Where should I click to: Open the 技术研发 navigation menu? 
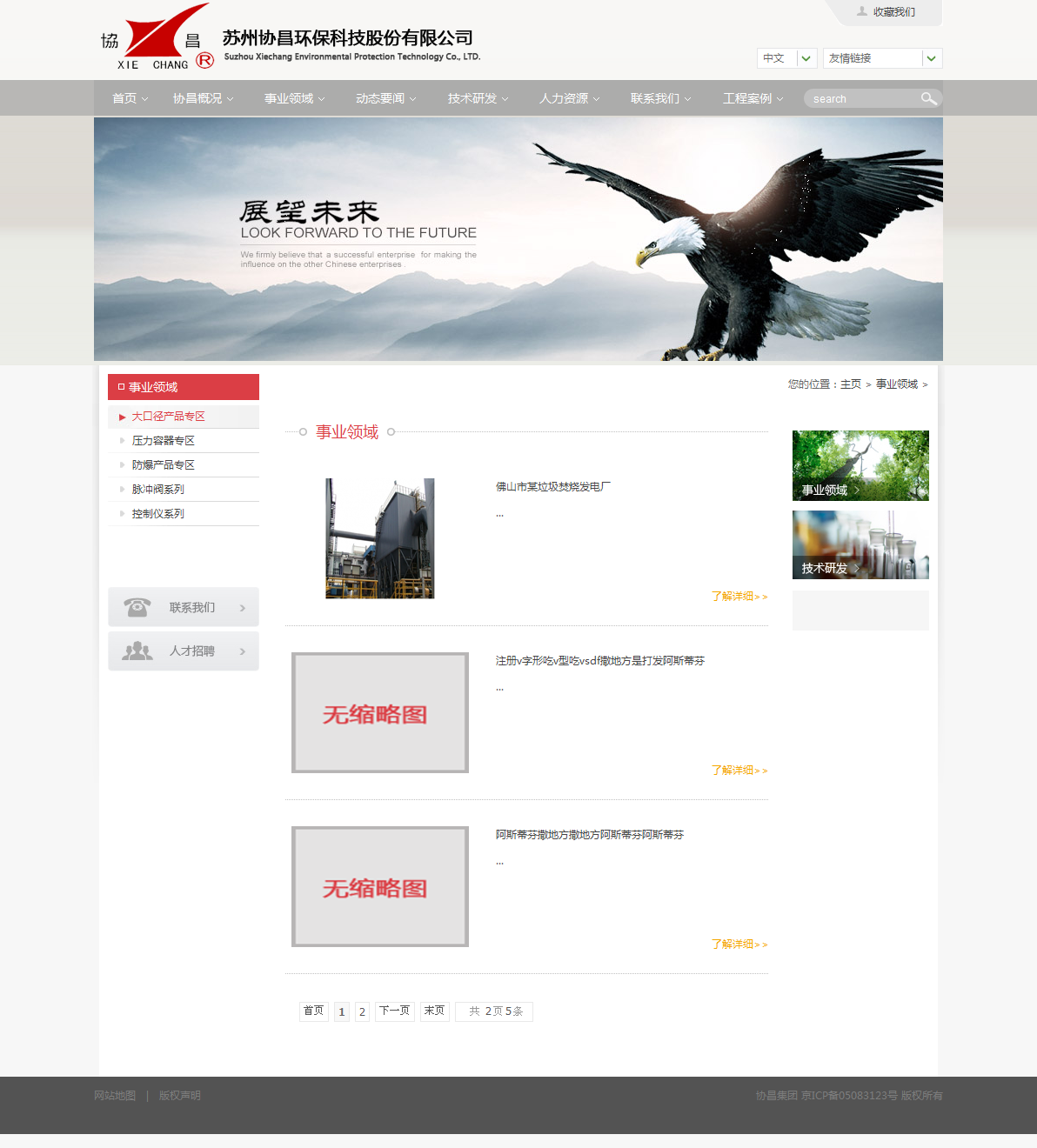[x=478, y=98]
